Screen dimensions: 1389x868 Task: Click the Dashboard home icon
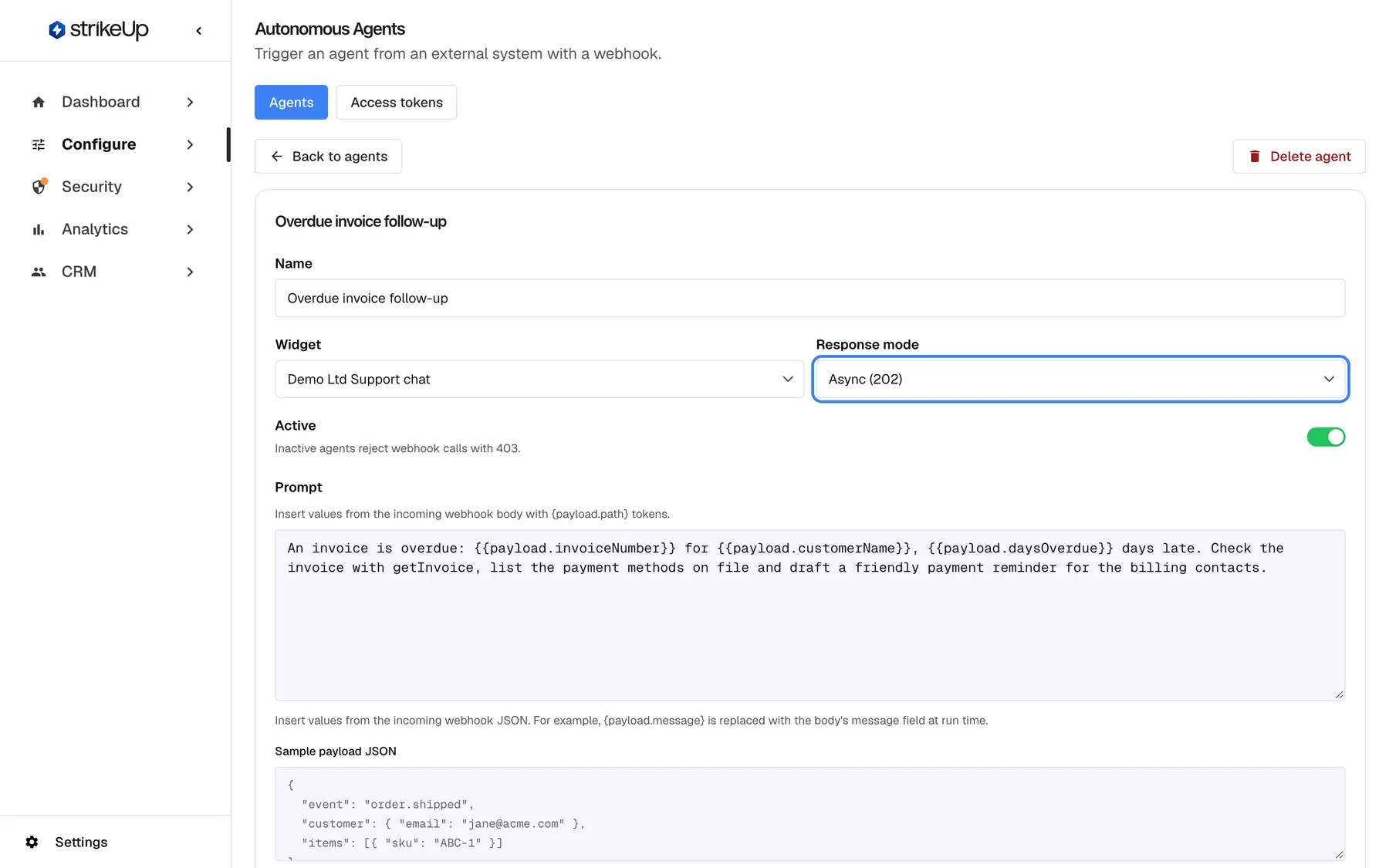point(39,102)
